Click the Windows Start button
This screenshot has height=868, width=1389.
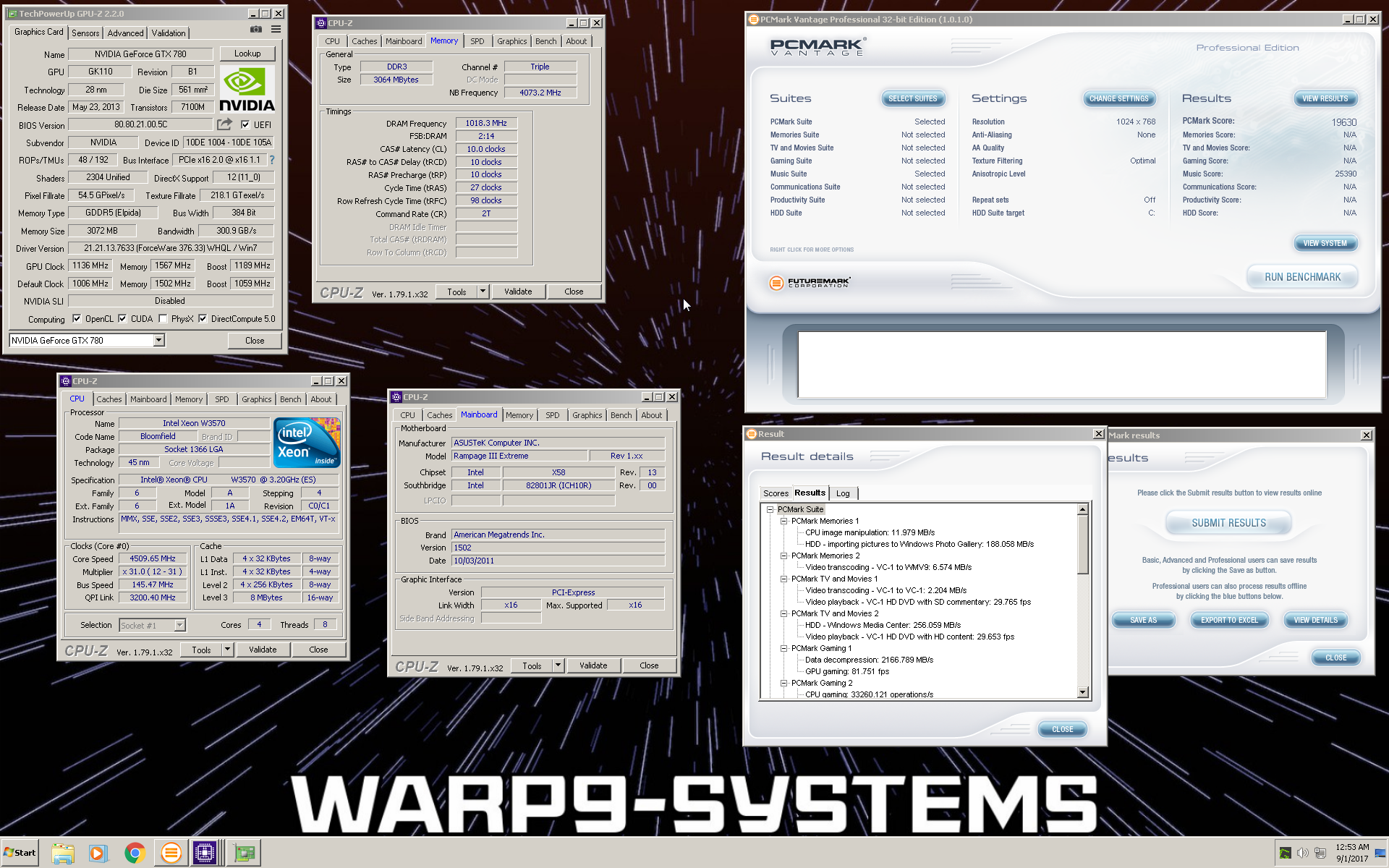20,853
